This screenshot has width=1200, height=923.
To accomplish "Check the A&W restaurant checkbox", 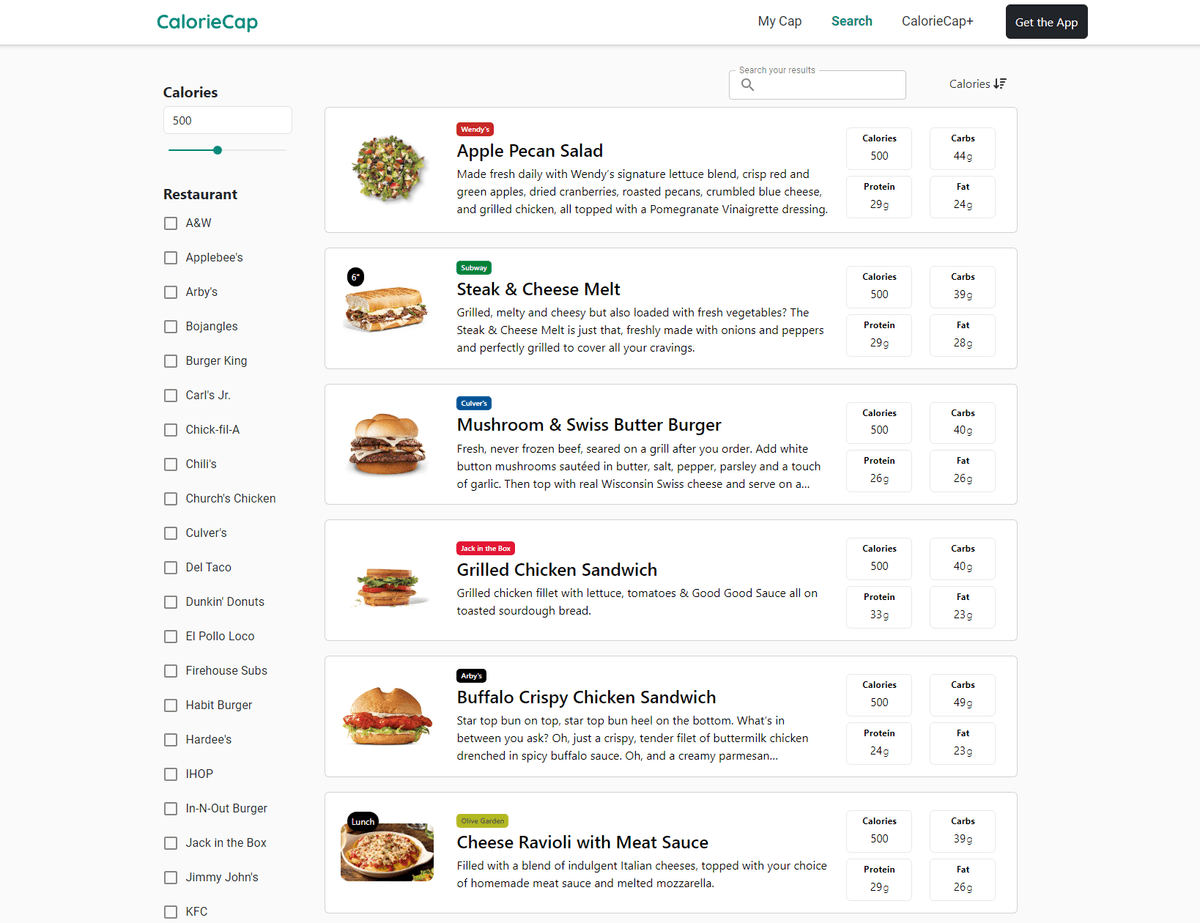I will point(171,223).
